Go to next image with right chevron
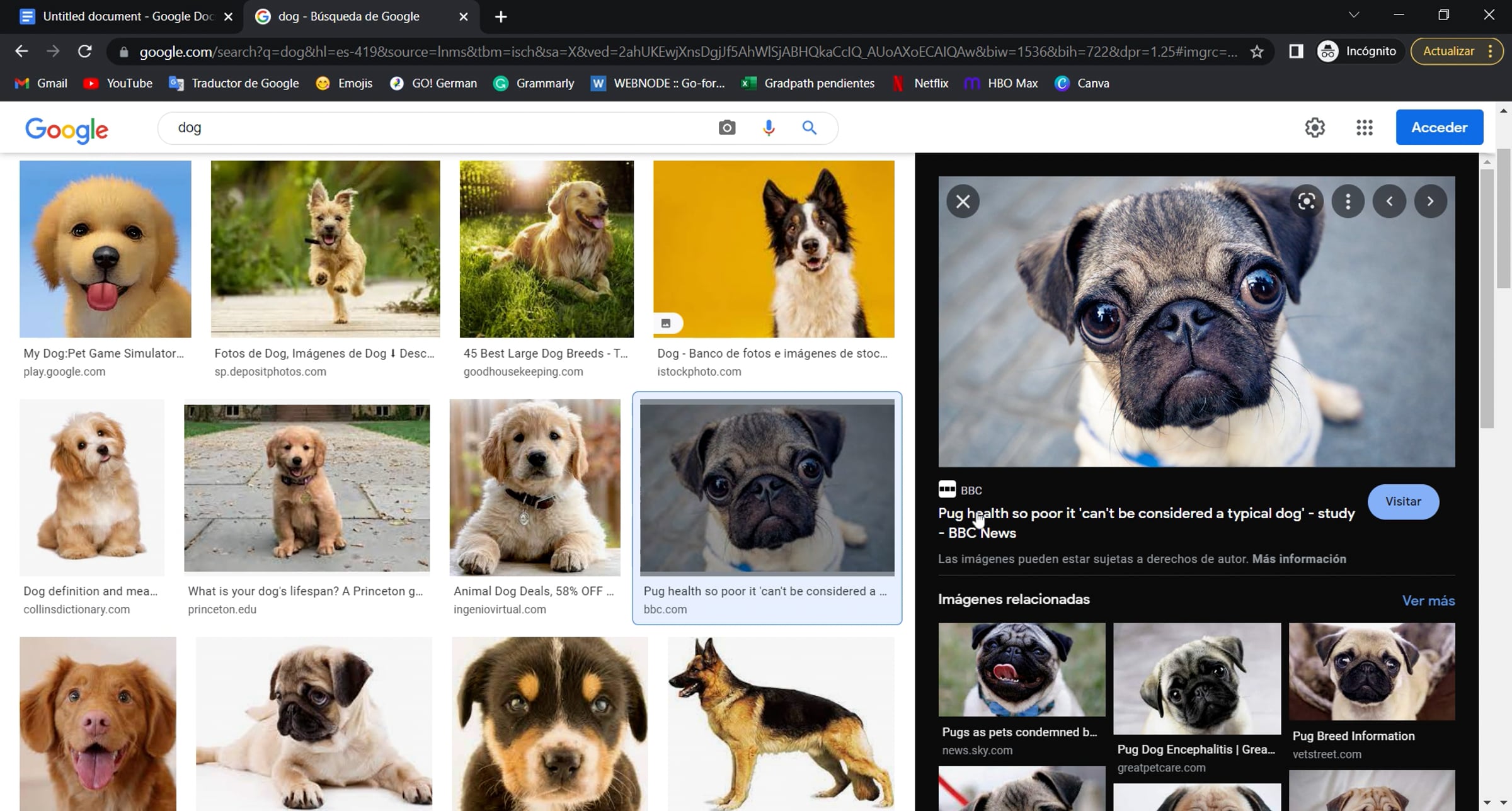 1430,201
